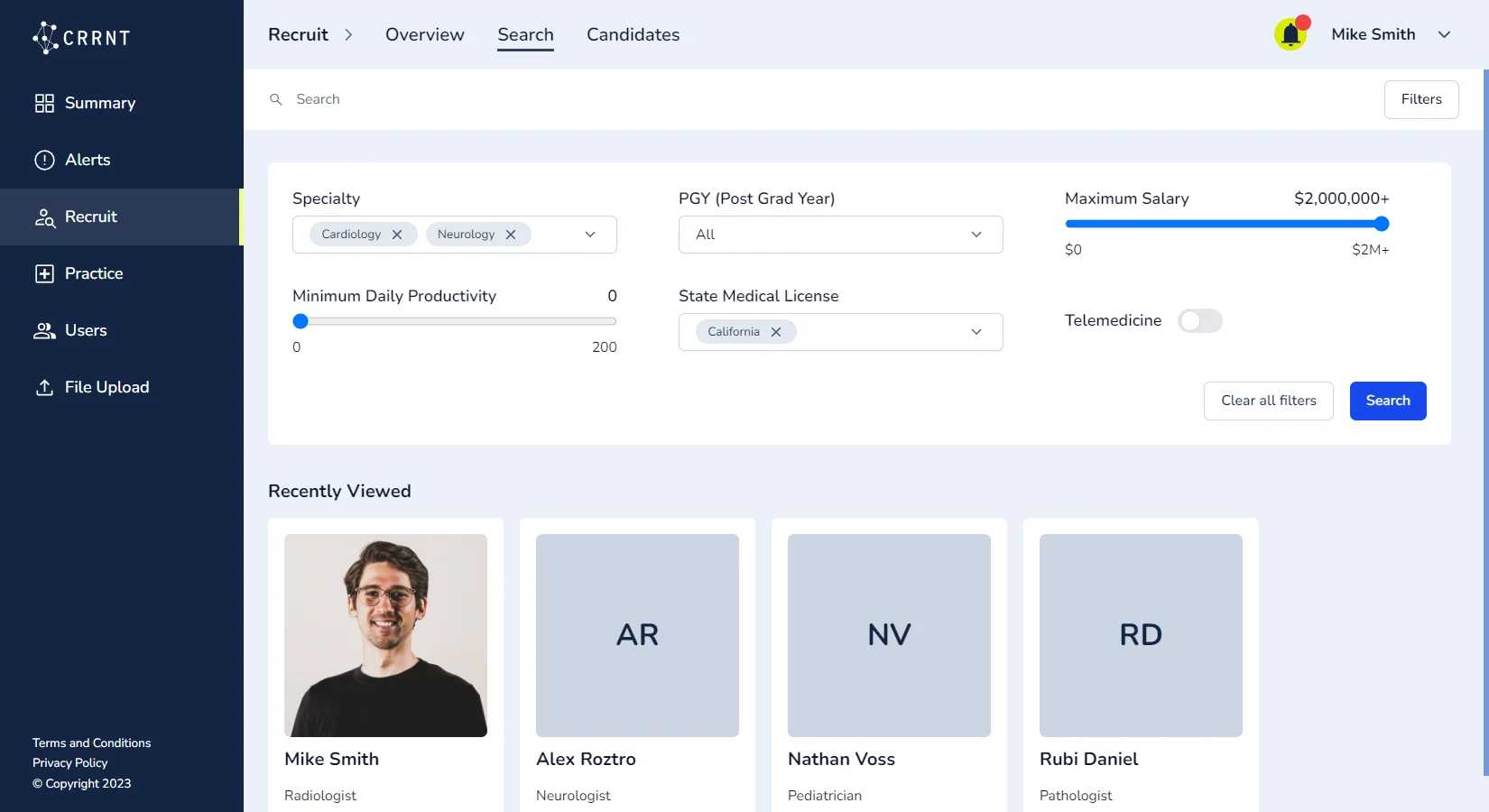This screenshot has height=812, width=1489.
Task: Open the Users section
Action: tap(86, 330)
